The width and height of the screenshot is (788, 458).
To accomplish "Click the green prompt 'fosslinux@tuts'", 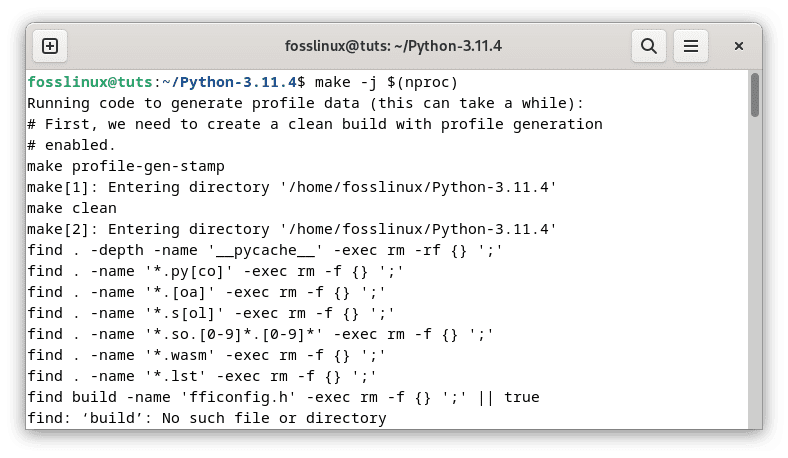I will coord(90,82).
